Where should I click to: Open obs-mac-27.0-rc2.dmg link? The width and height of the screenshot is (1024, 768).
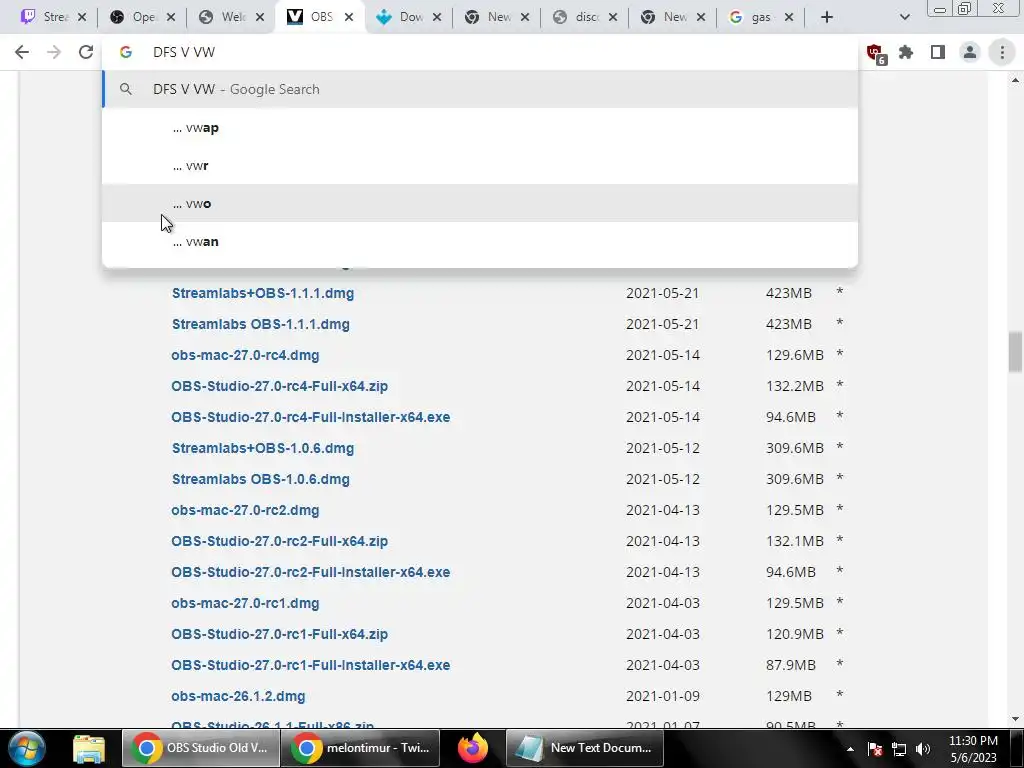(245, 510)
